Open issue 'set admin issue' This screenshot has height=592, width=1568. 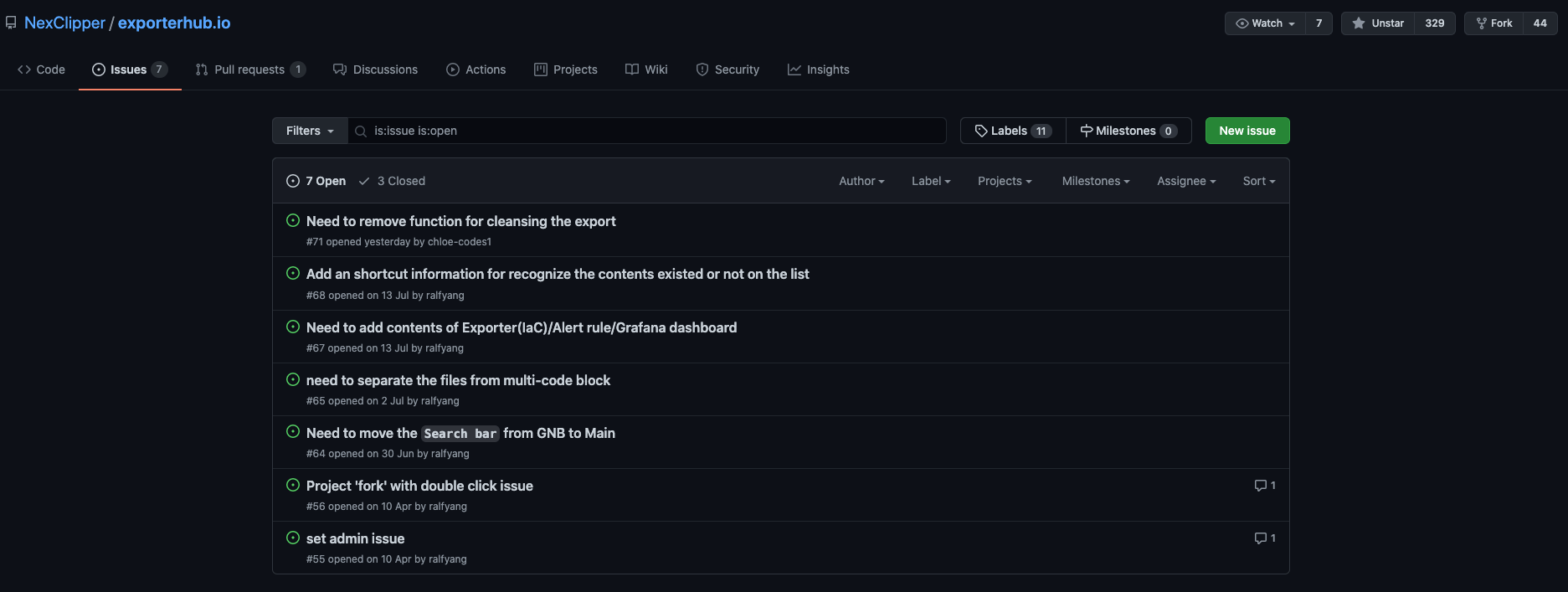click(355, 538)
